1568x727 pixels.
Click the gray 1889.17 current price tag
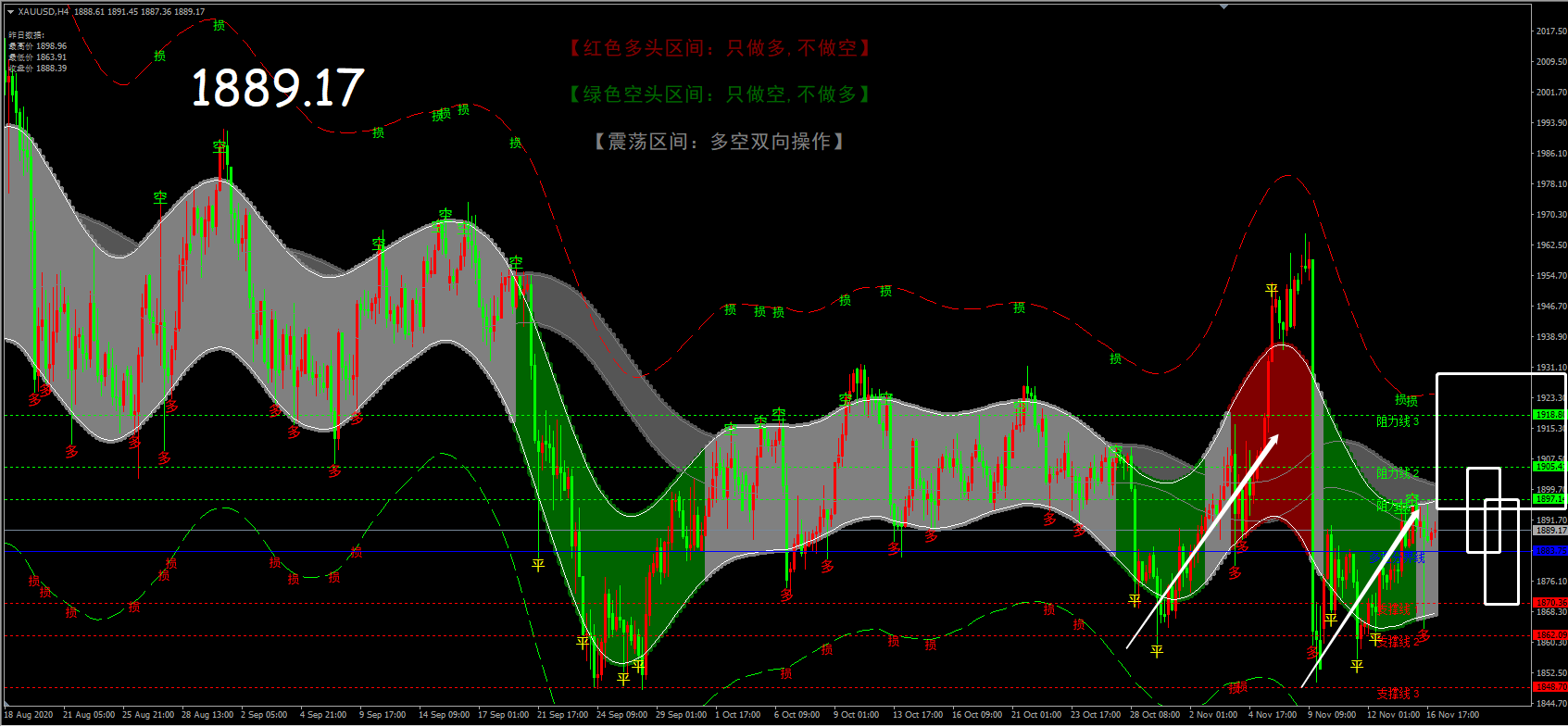click(x=1550, y=531)
